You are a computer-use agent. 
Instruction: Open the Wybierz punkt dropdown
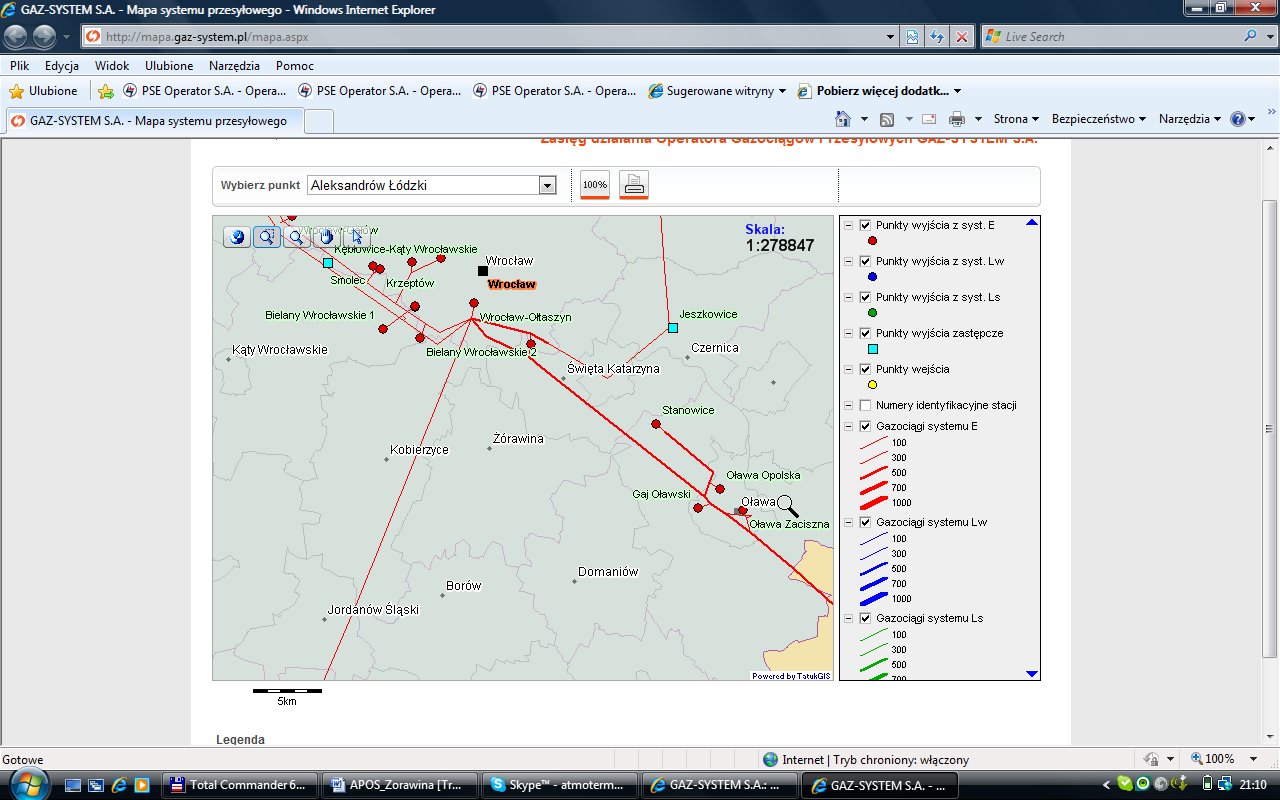pyautogui.click(x=546, y=185)
